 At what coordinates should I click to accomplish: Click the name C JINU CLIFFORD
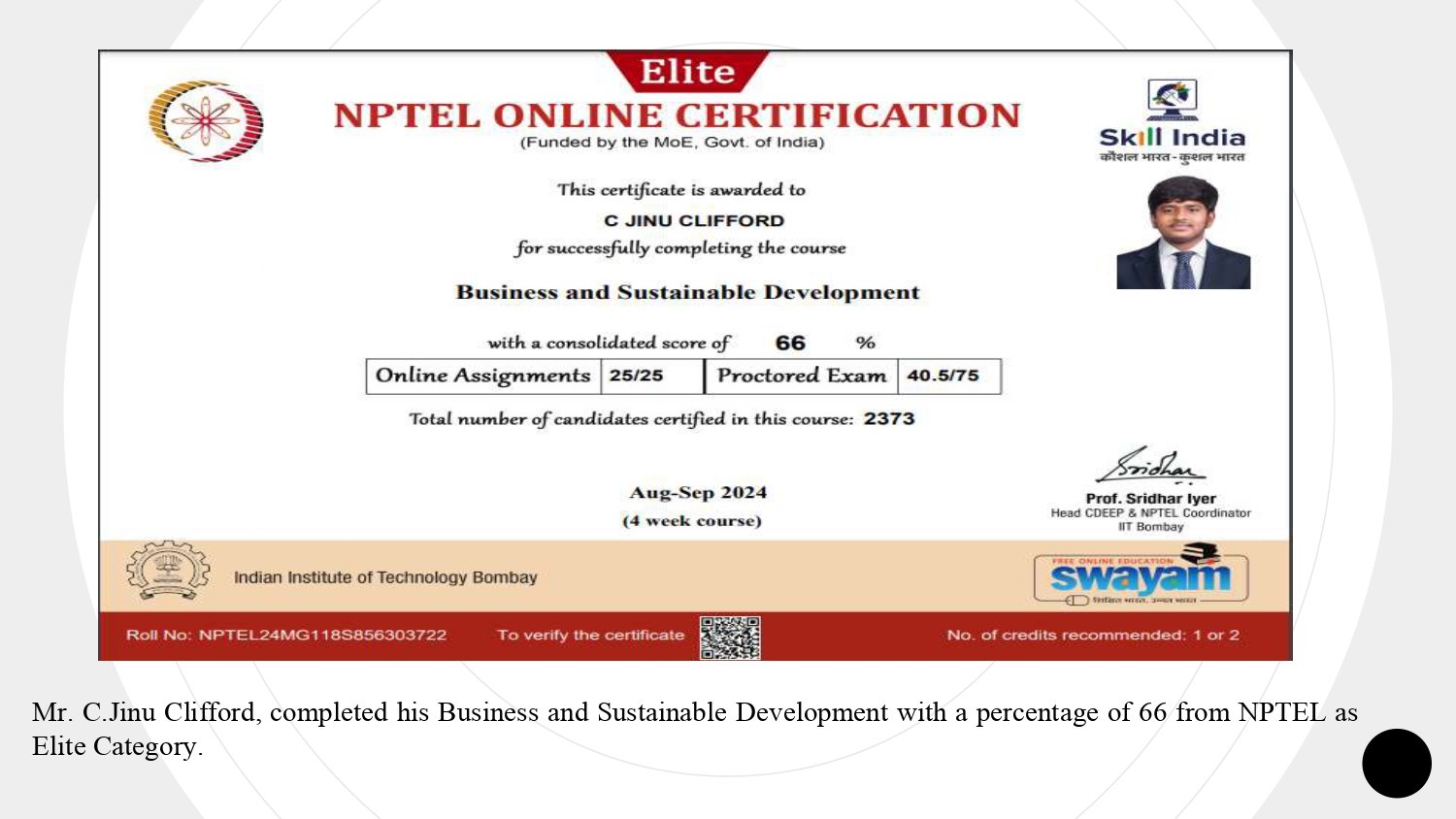point(693,220)
